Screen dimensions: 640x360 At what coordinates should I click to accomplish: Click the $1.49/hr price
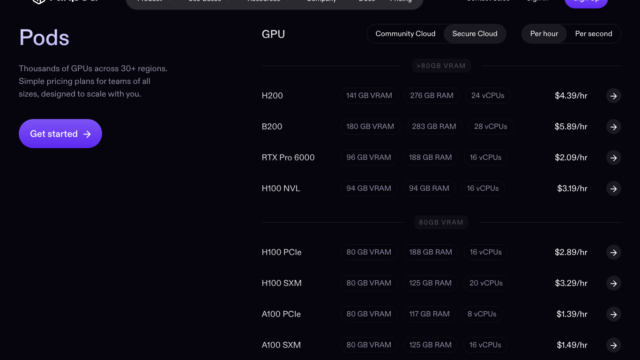point(571,345)
